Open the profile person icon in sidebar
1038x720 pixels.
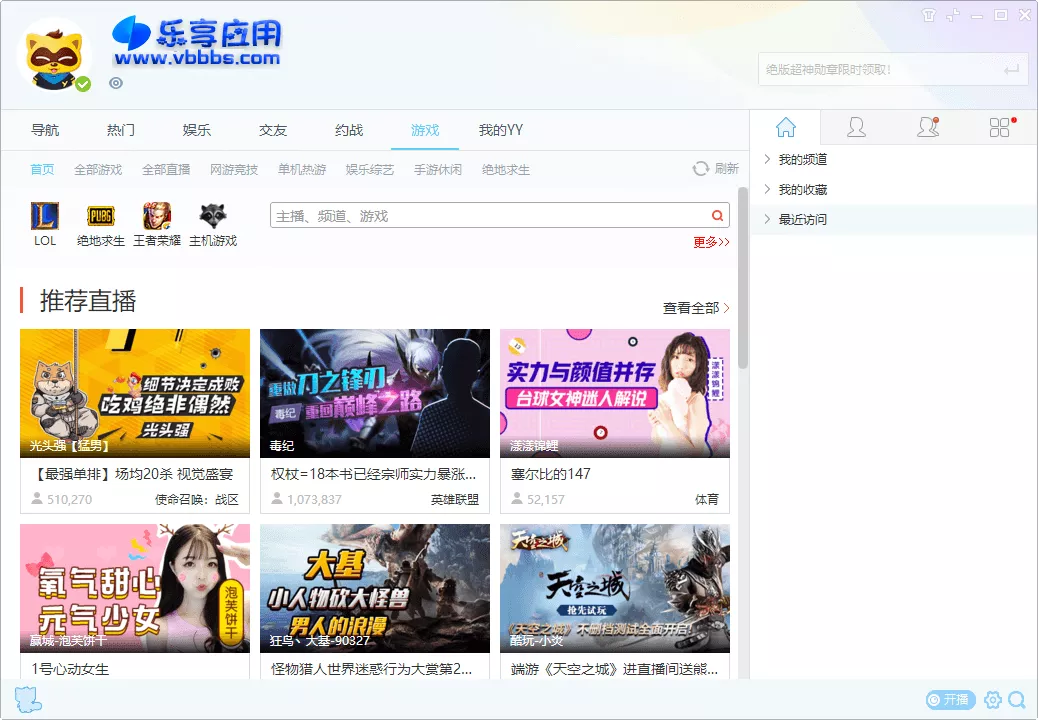point(858,128)
